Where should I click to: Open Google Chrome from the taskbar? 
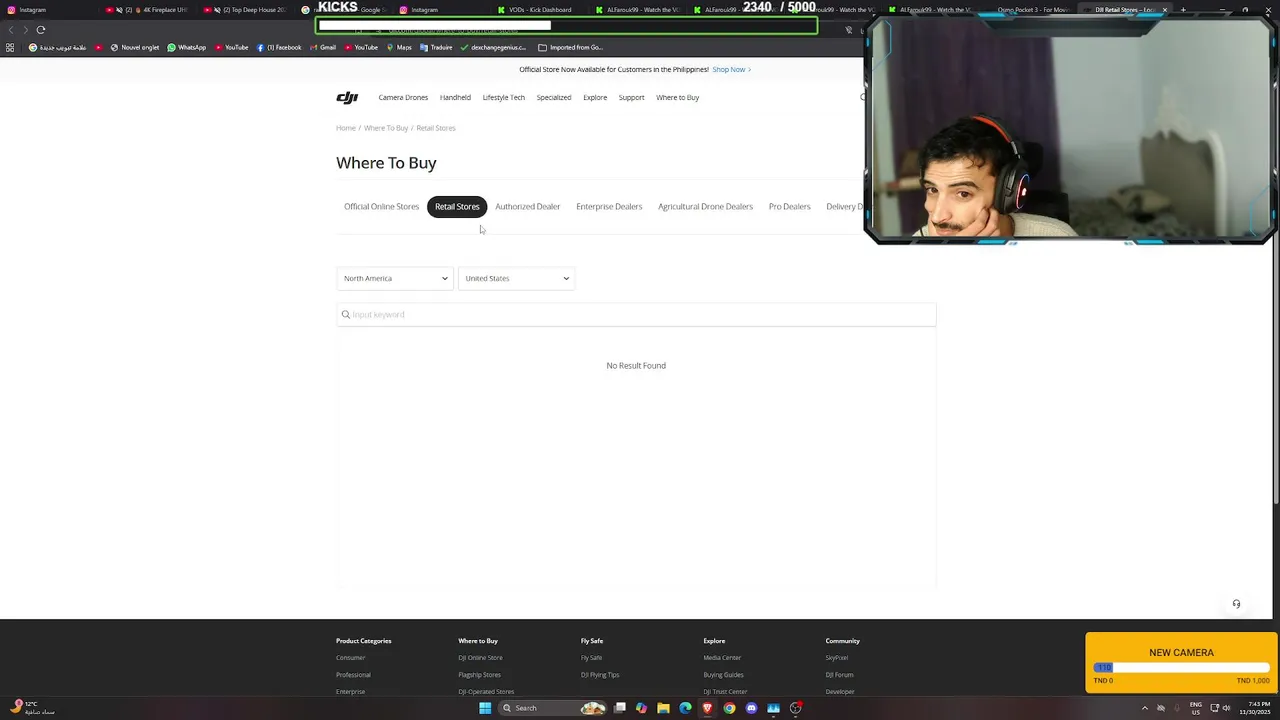click(x=729, y=708)
